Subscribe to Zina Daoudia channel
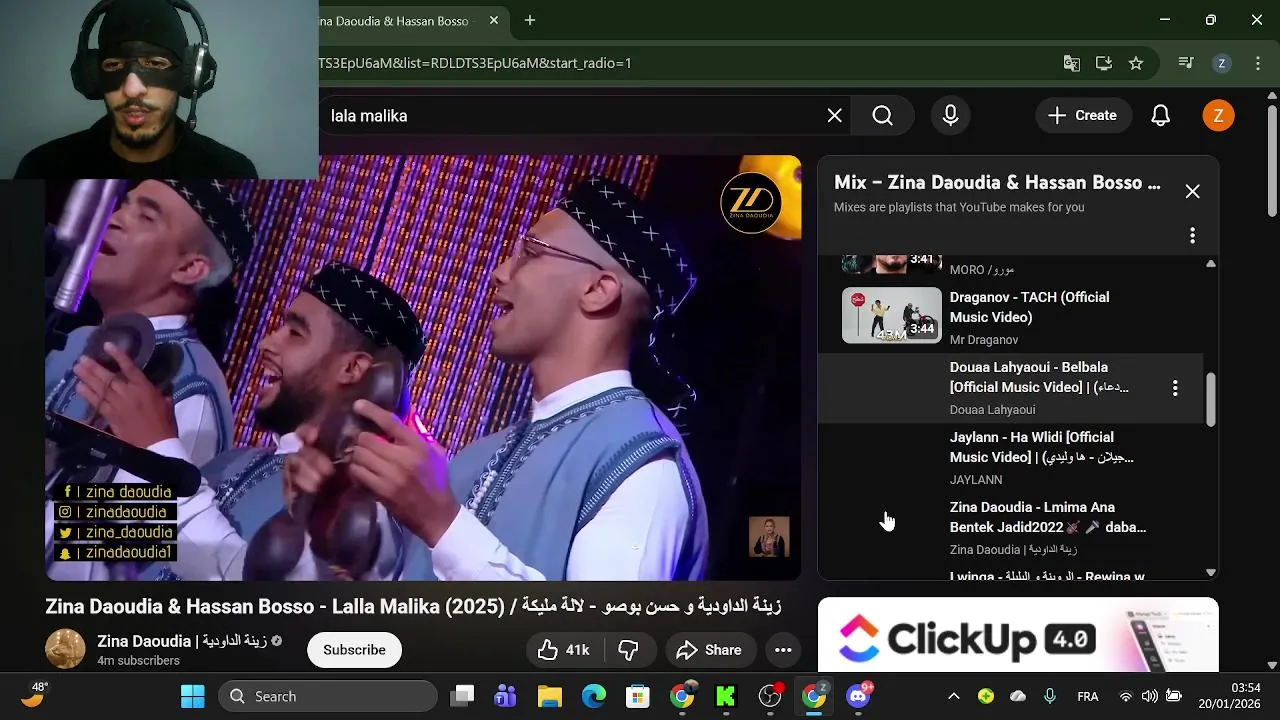 354,650
